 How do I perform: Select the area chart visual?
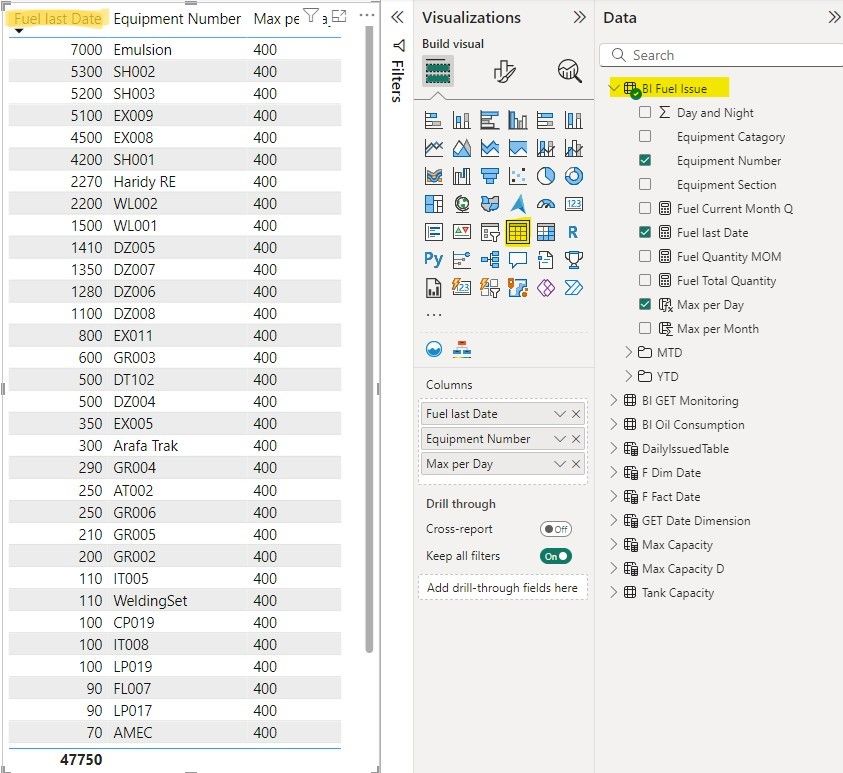tap(461, 148)
